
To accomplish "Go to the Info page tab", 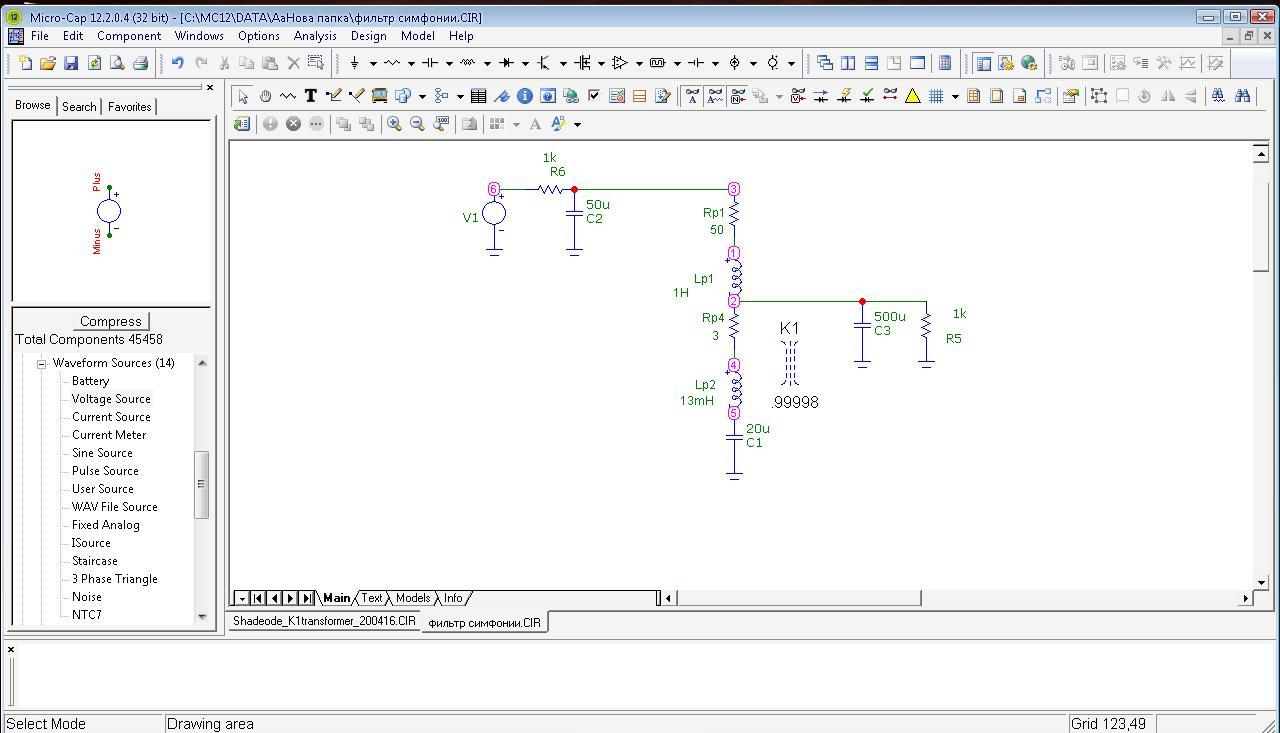I will pos(453,598).
